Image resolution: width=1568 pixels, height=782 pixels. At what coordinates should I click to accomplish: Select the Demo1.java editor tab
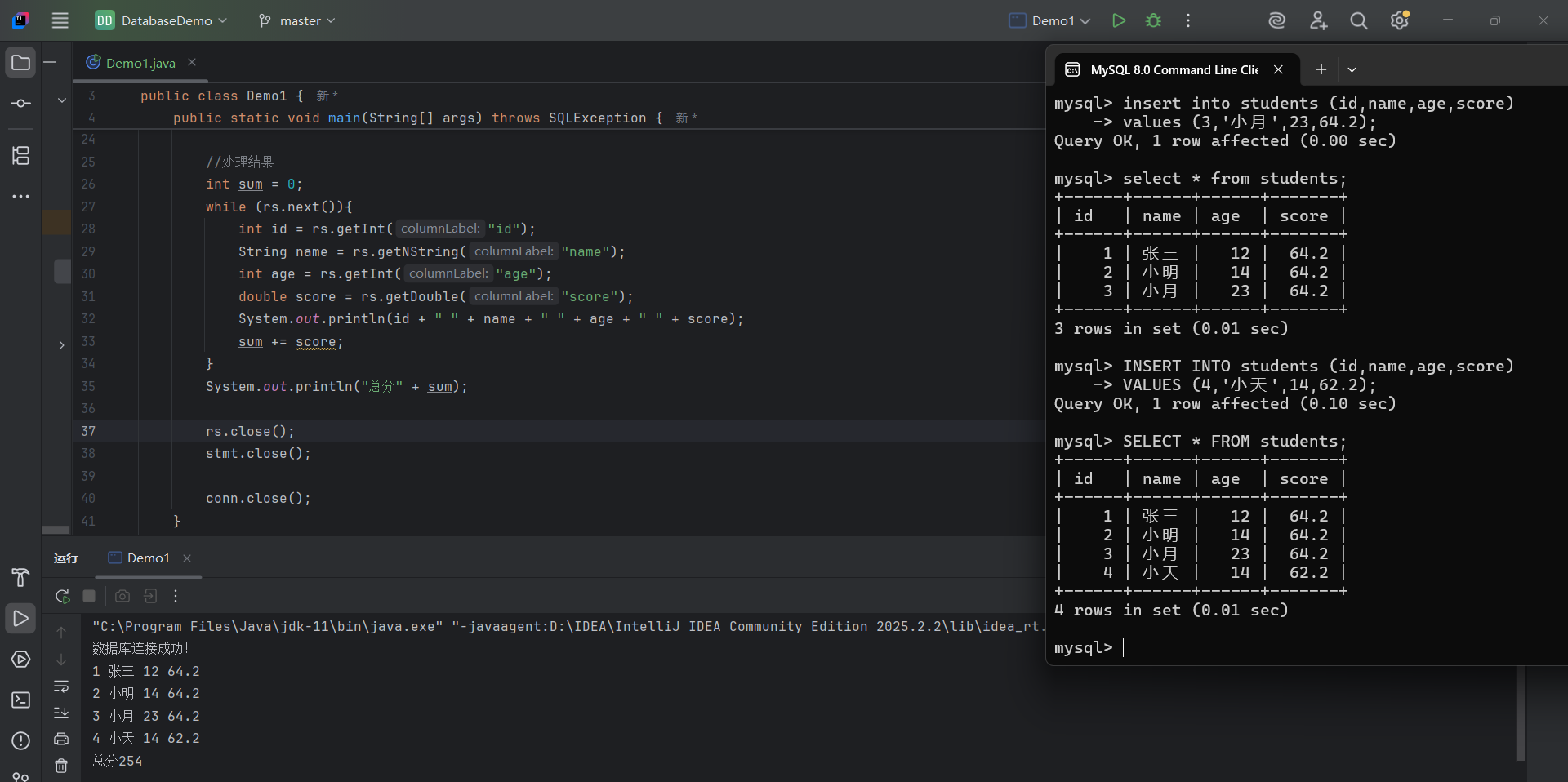click(x=140, y=63)
